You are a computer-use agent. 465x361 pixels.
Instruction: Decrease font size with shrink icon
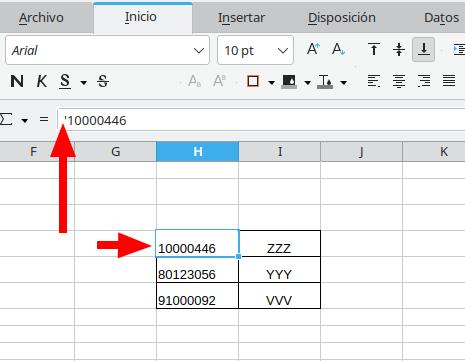click(x=339, y=49)
